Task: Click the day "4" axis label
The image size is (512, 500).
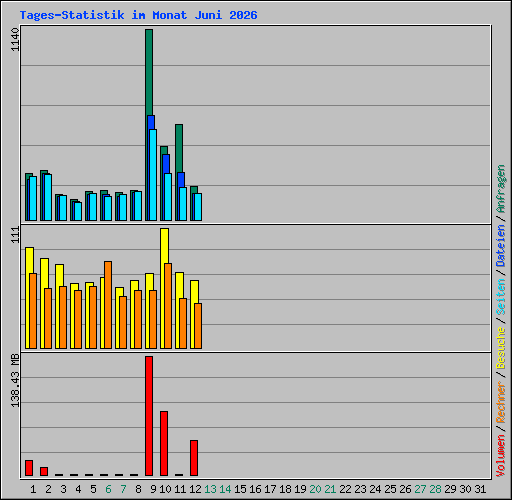Action: [78, 489]
